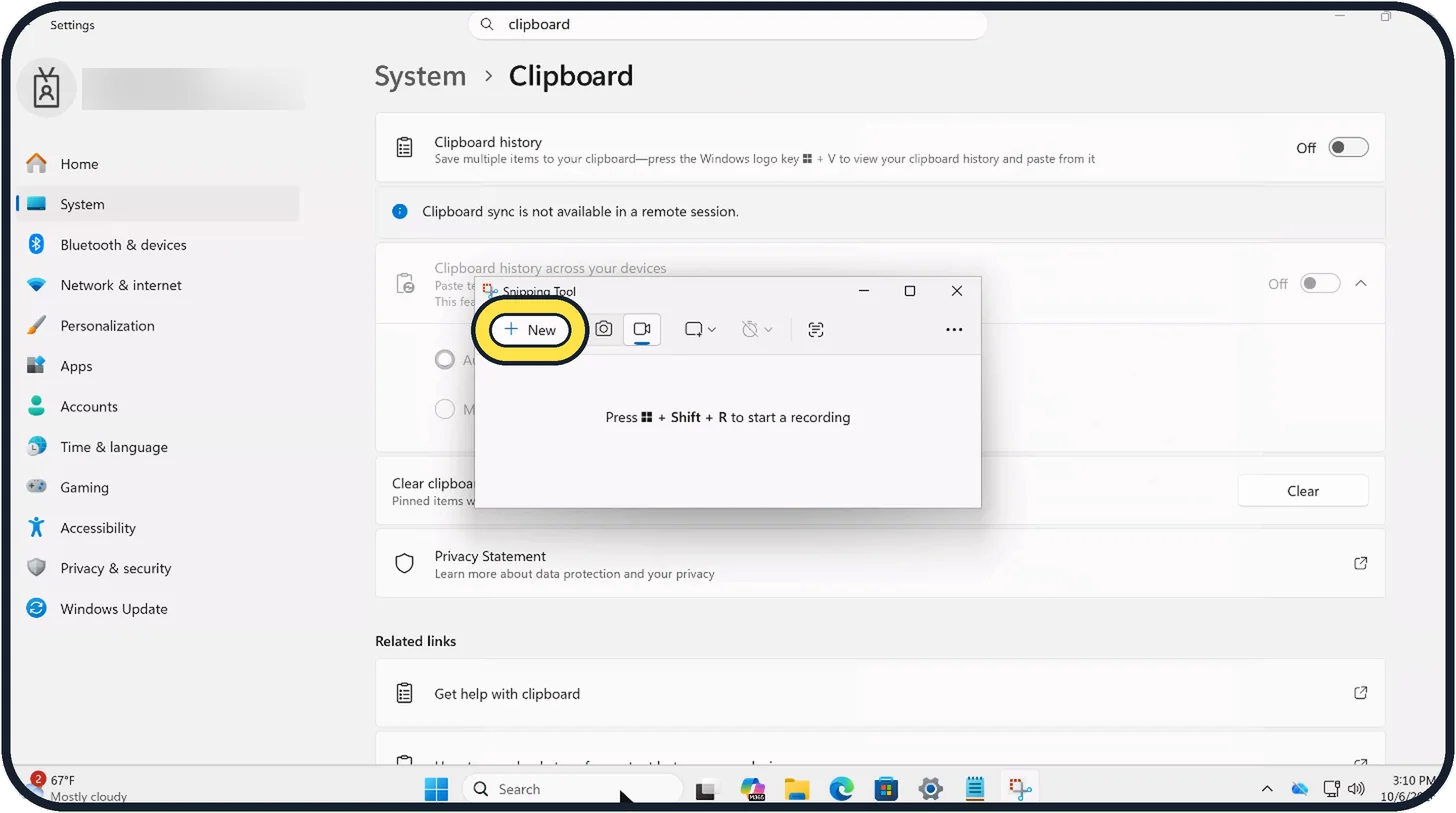This screenshot has height=813, width=1456.
Task: Select the video record mode in Snipping Tool
Action: (642, 329)
